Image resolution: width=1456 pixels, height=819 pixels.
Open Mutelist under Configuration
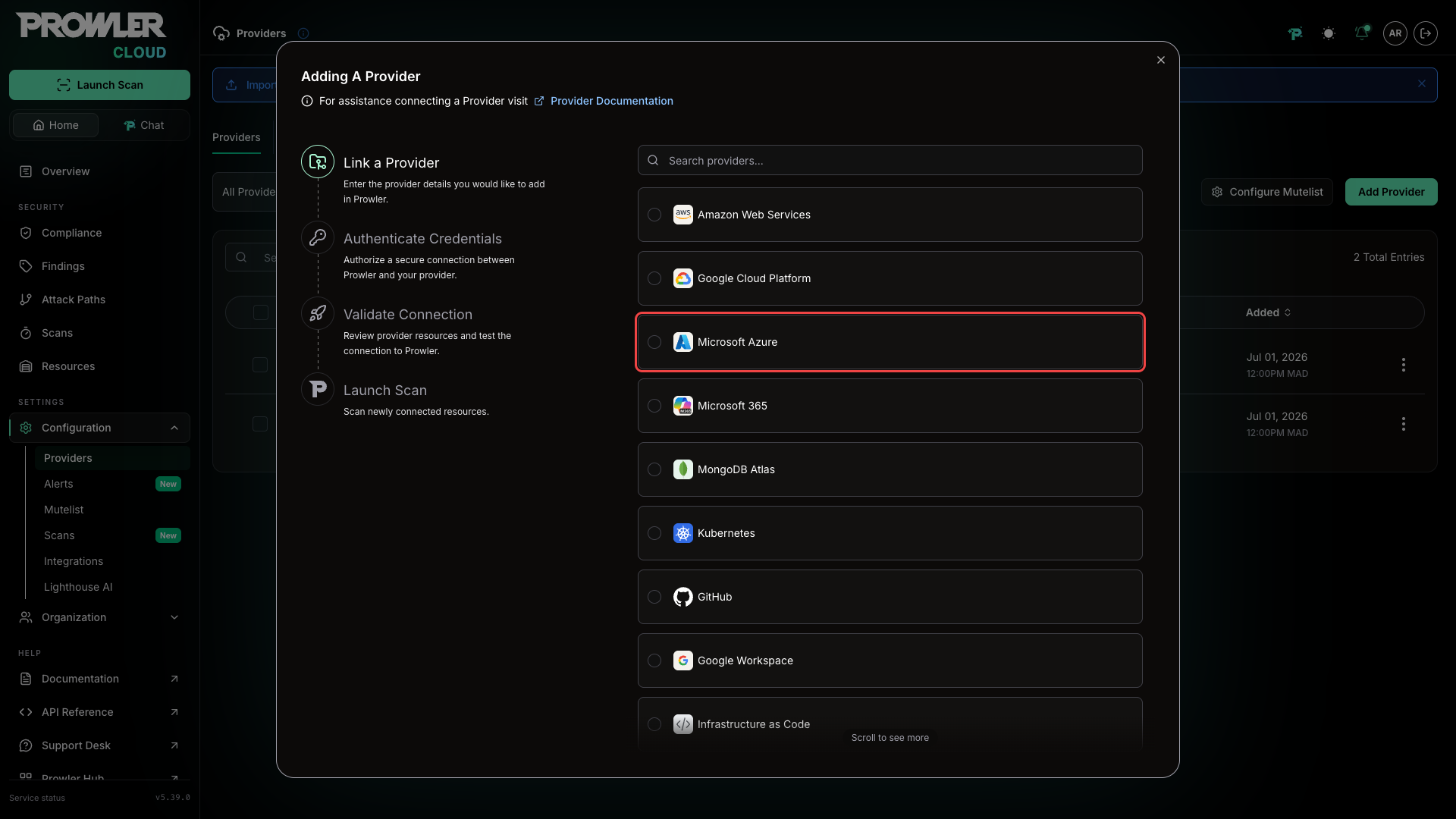[112, 510]
